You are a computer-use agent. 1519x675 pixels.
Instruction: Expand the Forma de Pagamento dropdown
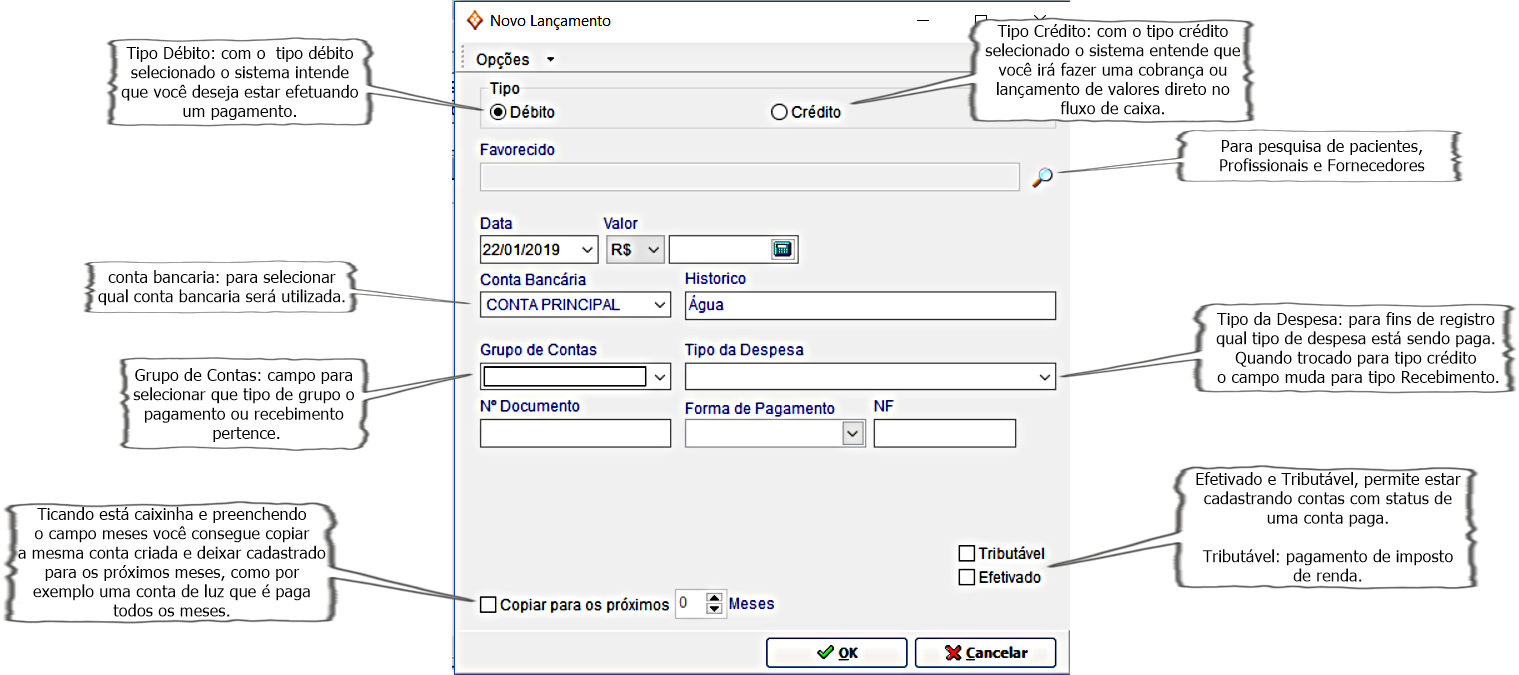pos(853,433)
